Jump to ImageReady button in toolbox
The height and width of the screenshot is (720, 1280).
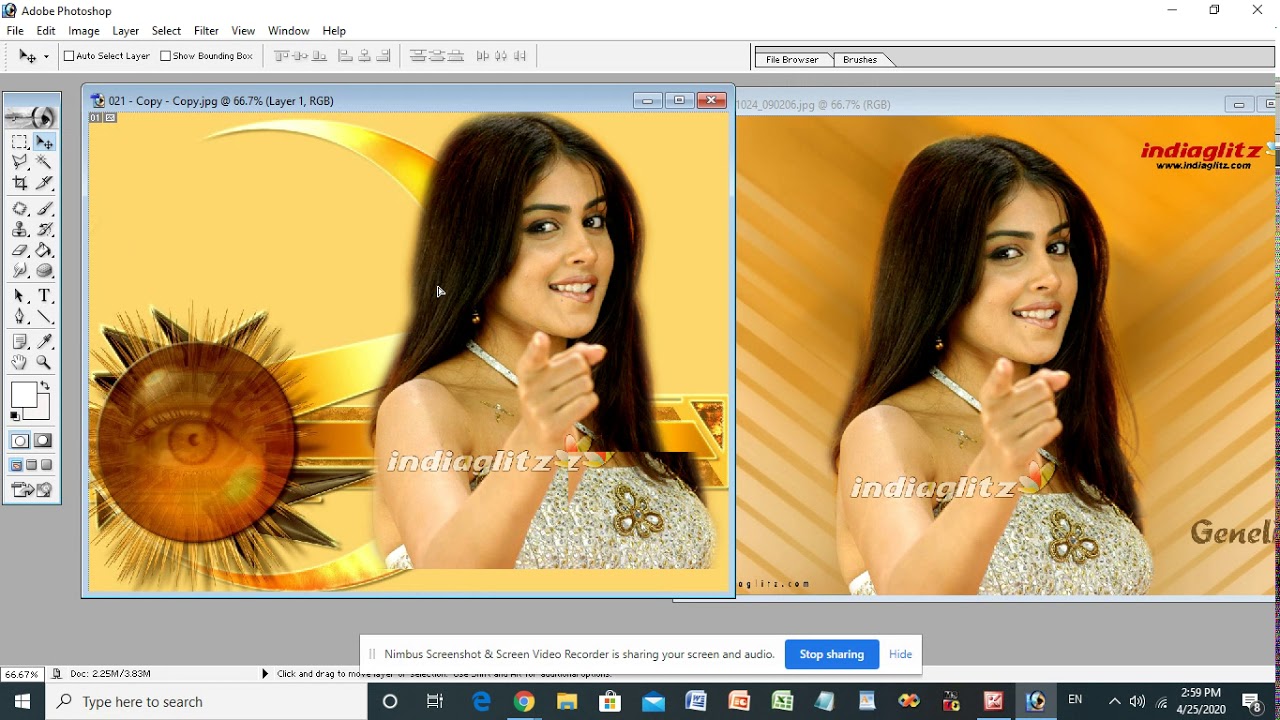[32, 489]
